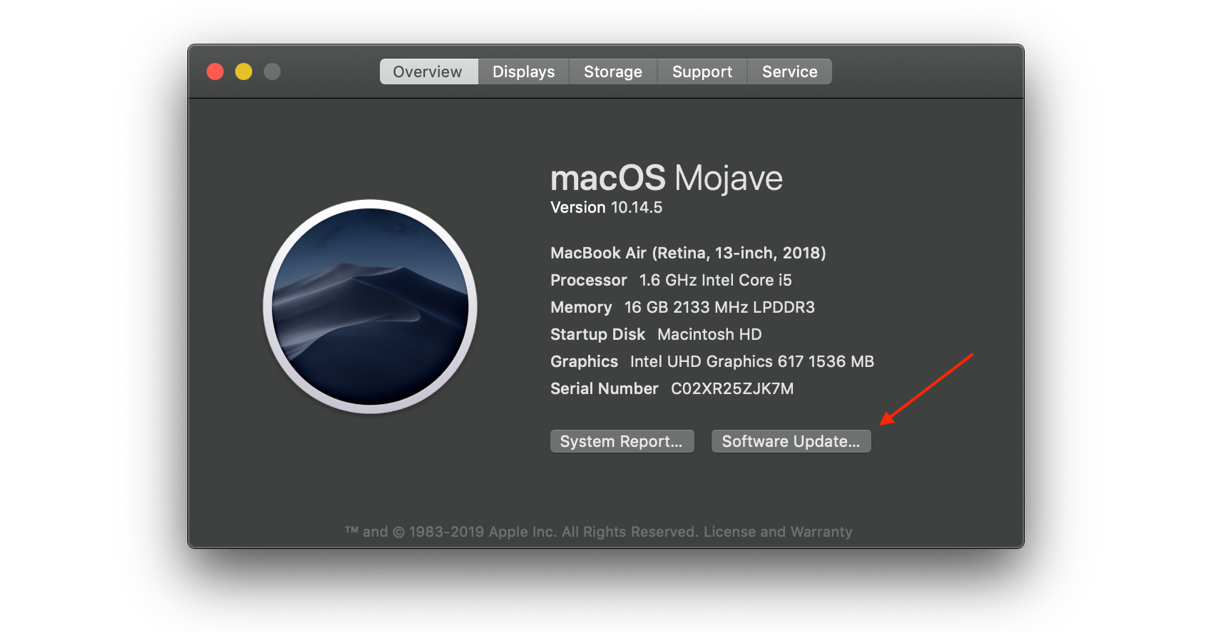Click the Macintosh HD startup disk value
The height and width of the screenshot is (632, 1214).
tap(709, 334)
